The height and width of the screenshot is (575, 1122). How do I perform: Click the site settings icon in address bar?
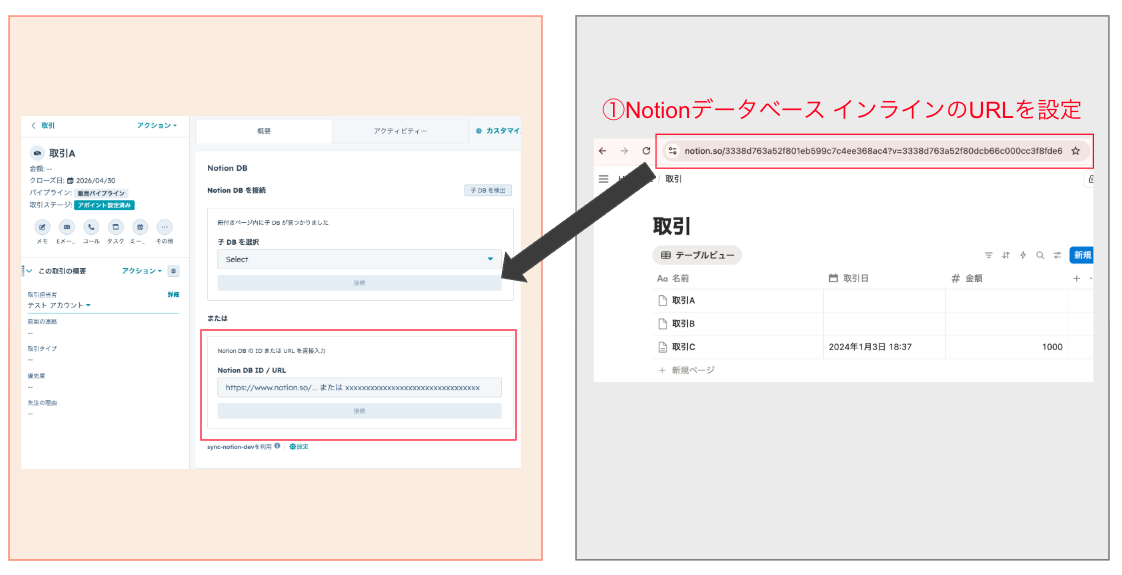coord(672,151)
